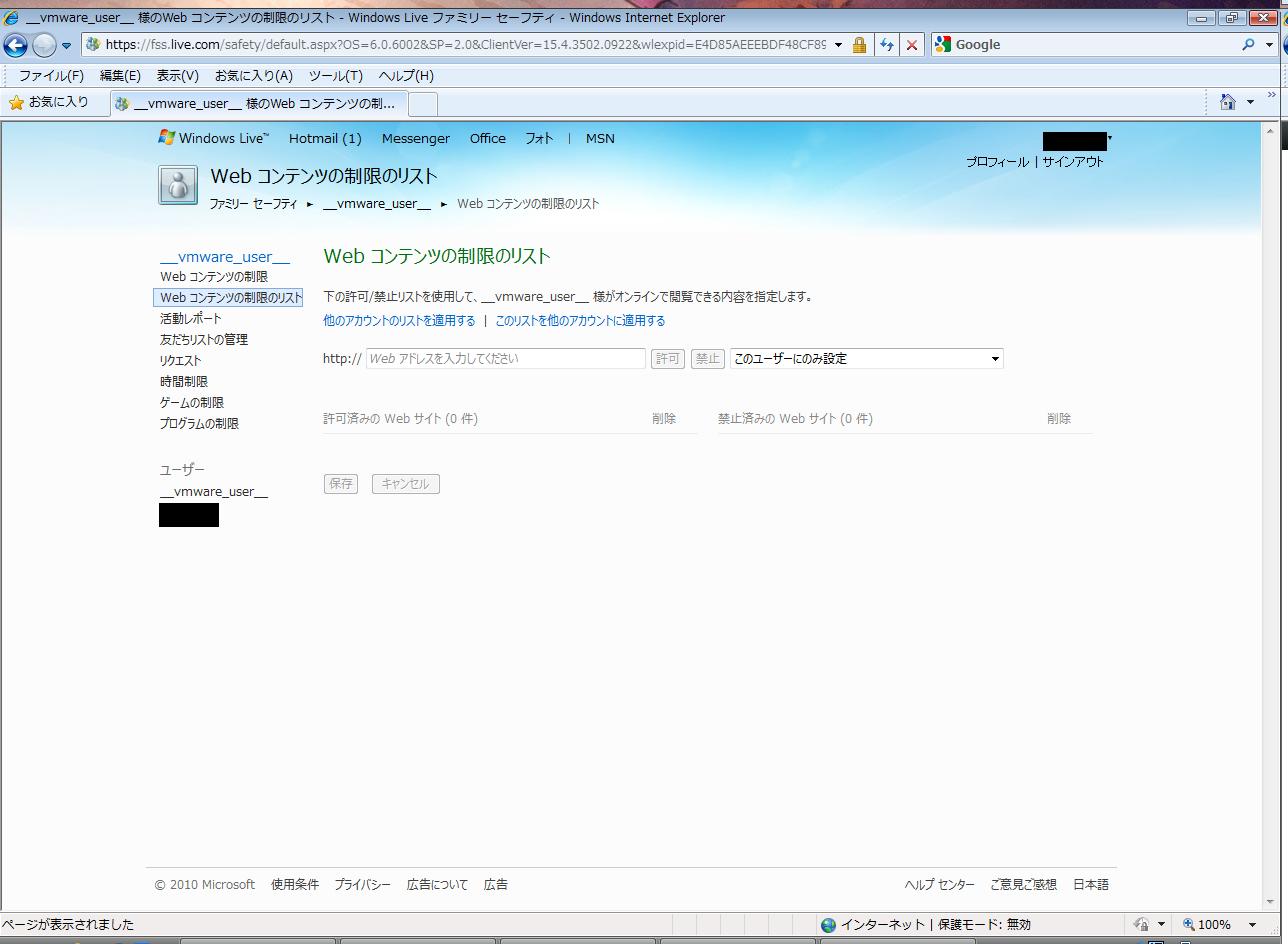
Task: Click 削除 for 禁止済みの Web サイト
Action: (1059, 418)
